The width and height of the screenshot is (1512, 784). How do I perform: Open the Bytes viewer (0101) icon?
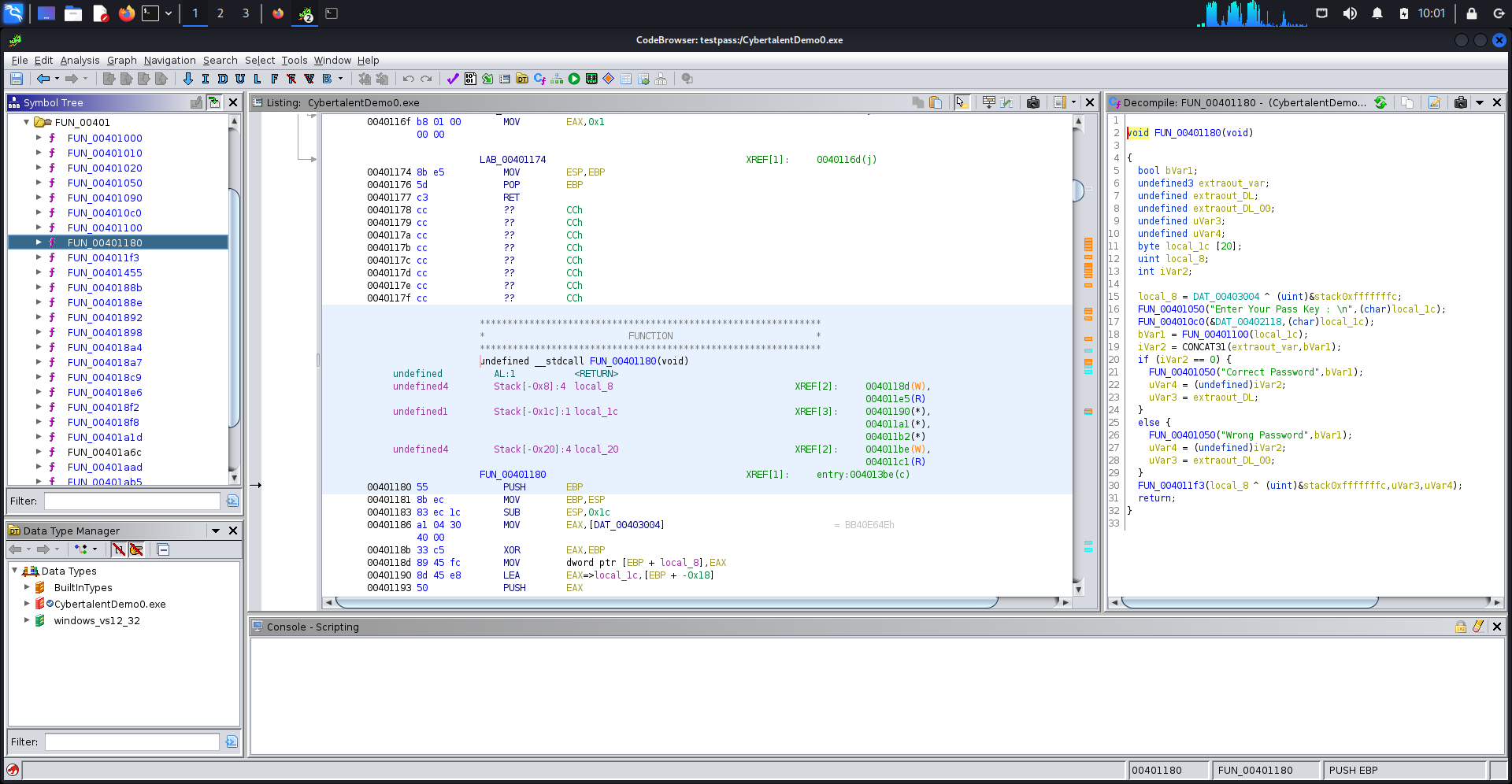pyautogui.click(x=470, y=79)
